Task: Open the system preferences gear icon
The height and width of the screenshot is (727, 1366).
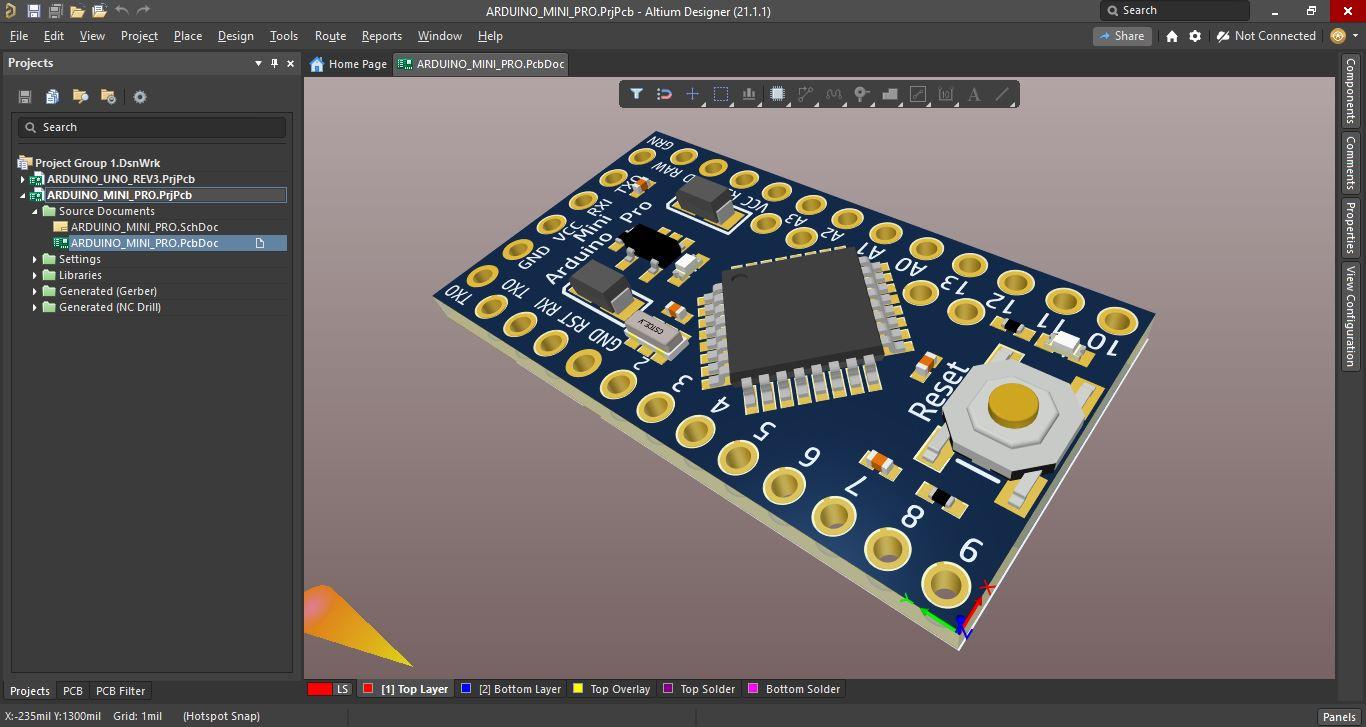Action: click(x=1195, y=36)
